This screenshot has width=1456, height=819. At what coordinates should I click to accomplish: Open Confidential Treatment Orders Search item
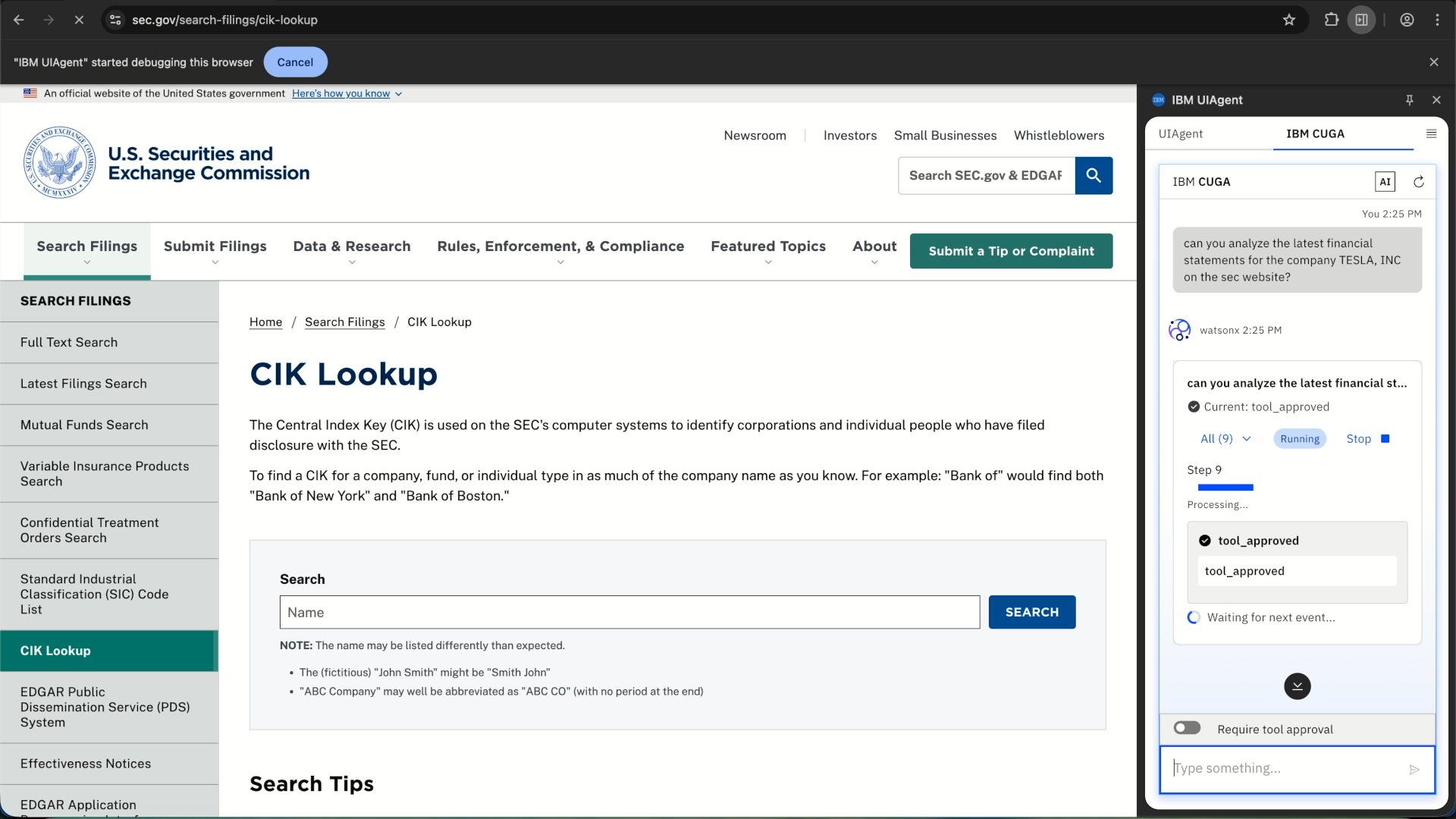[109, 531]
